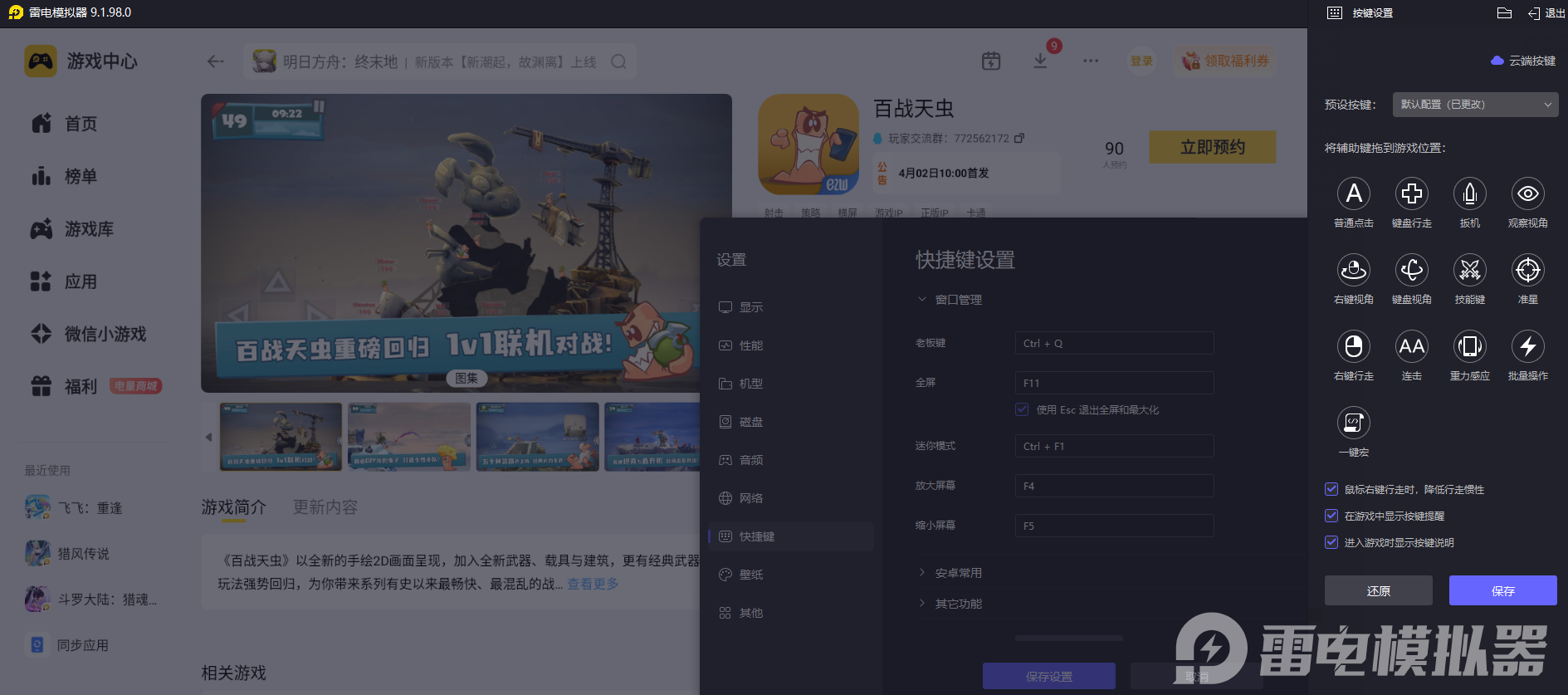Click the 退出 exit button
1568x695 pixels.
pos(1546,13)
